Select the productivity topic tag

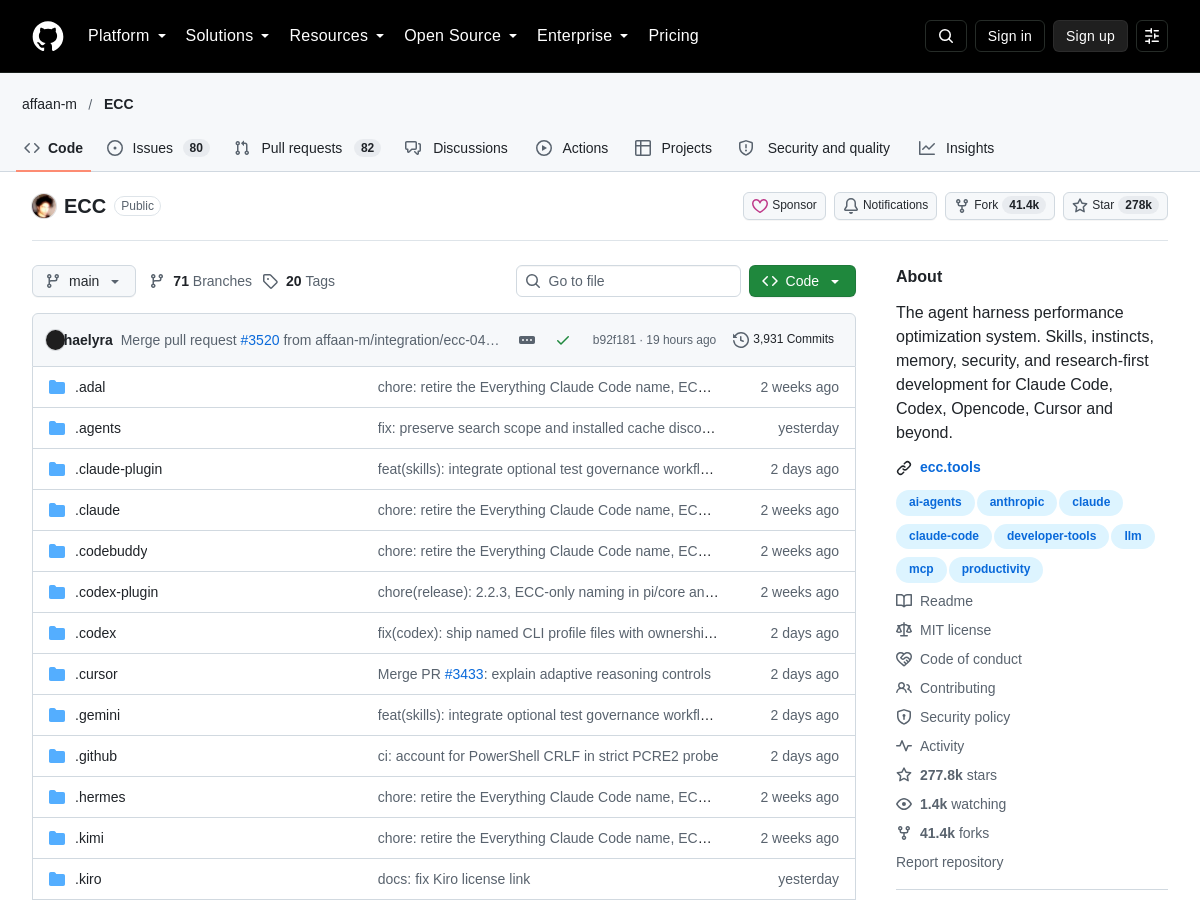coord(996,569)
